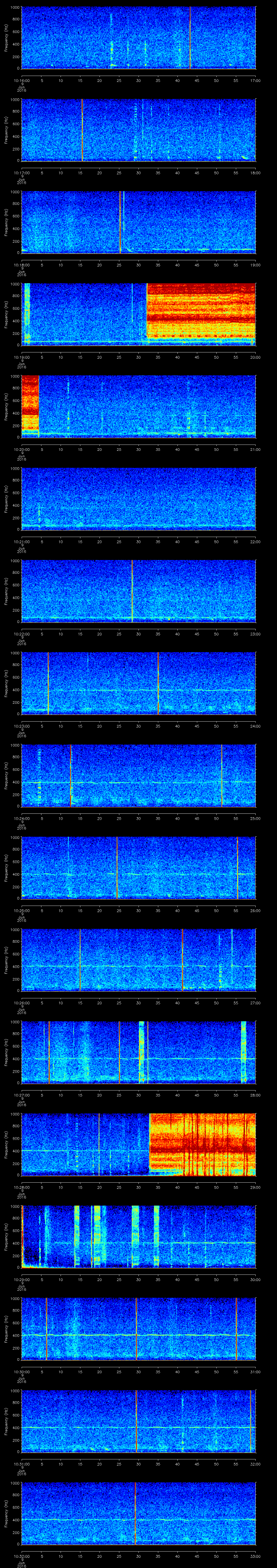Click the 10:27:00 start time label
The width and height of the screenshot is (277, 1568).
22,1095
